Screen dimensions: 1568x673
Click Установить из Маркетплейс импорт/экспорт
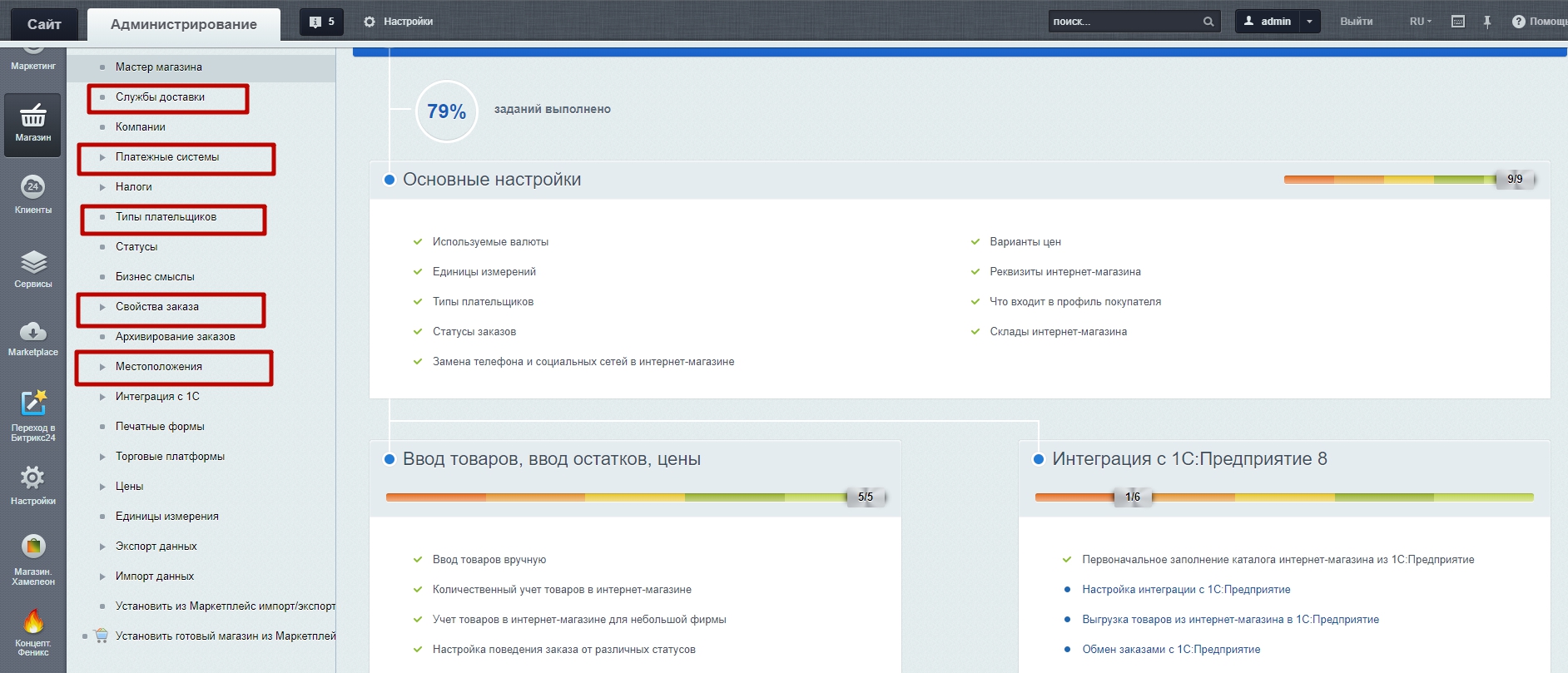click(x=225, y=606)
